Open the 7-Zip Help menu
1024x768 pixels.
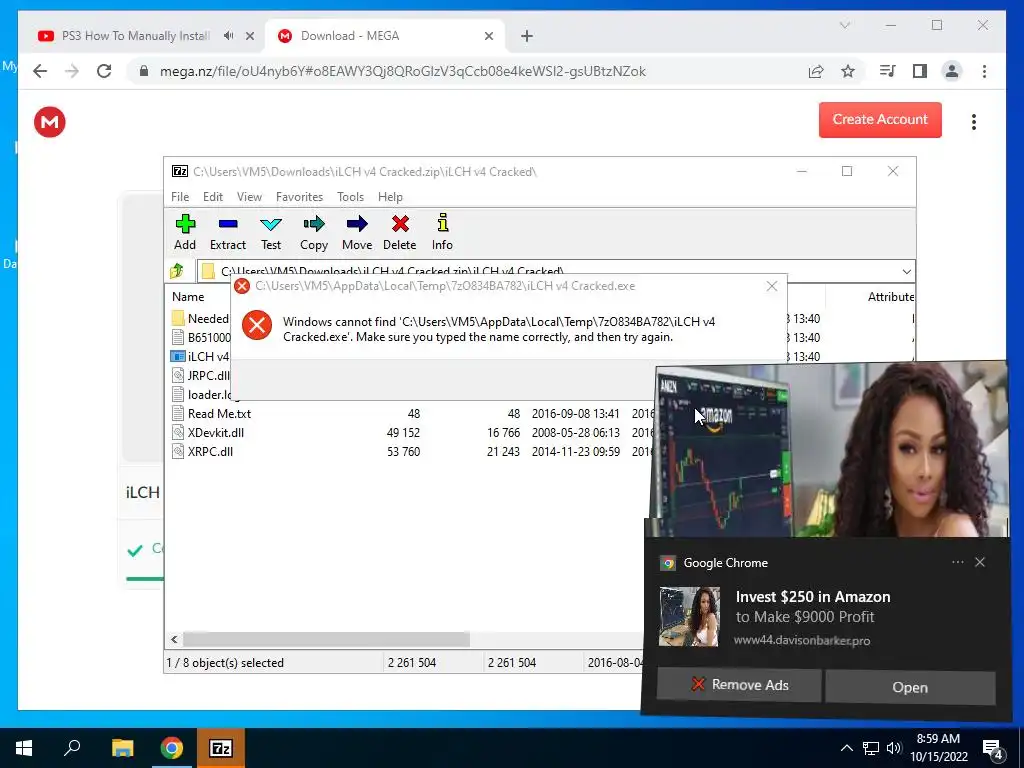(390, 197)
